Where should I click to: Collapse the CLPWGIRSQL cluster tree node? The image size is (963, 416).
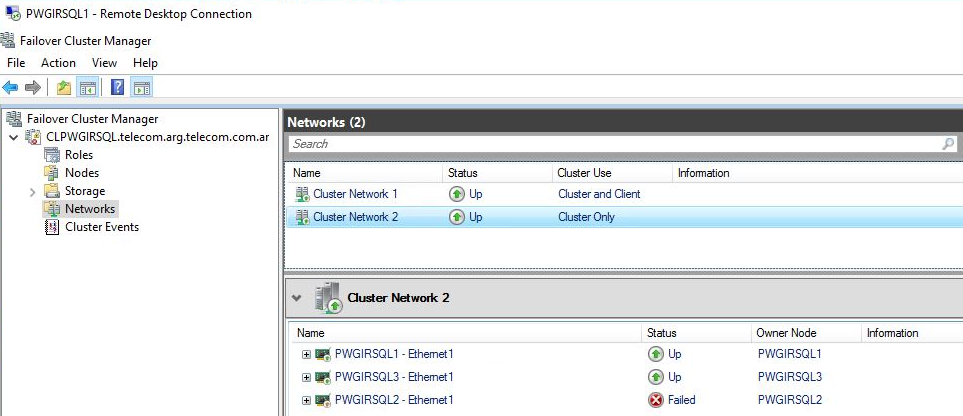coord(14,138)
